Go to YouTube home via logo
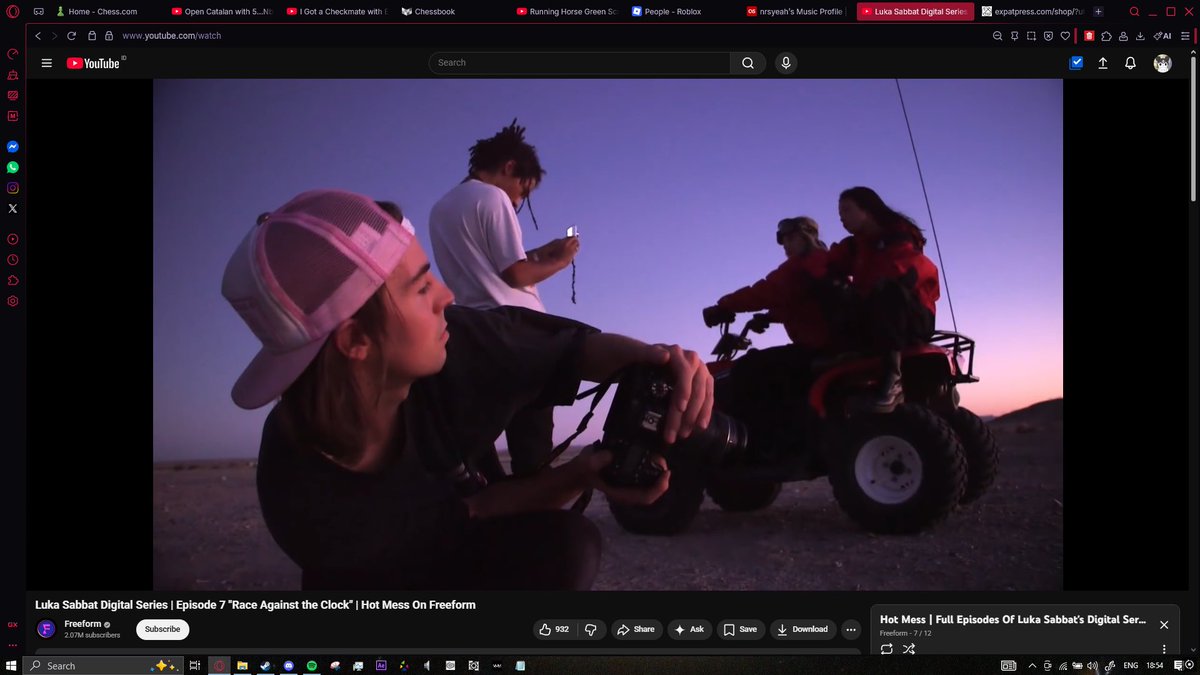Screen dimensions: 1200x675 click(x=93, y=63)
